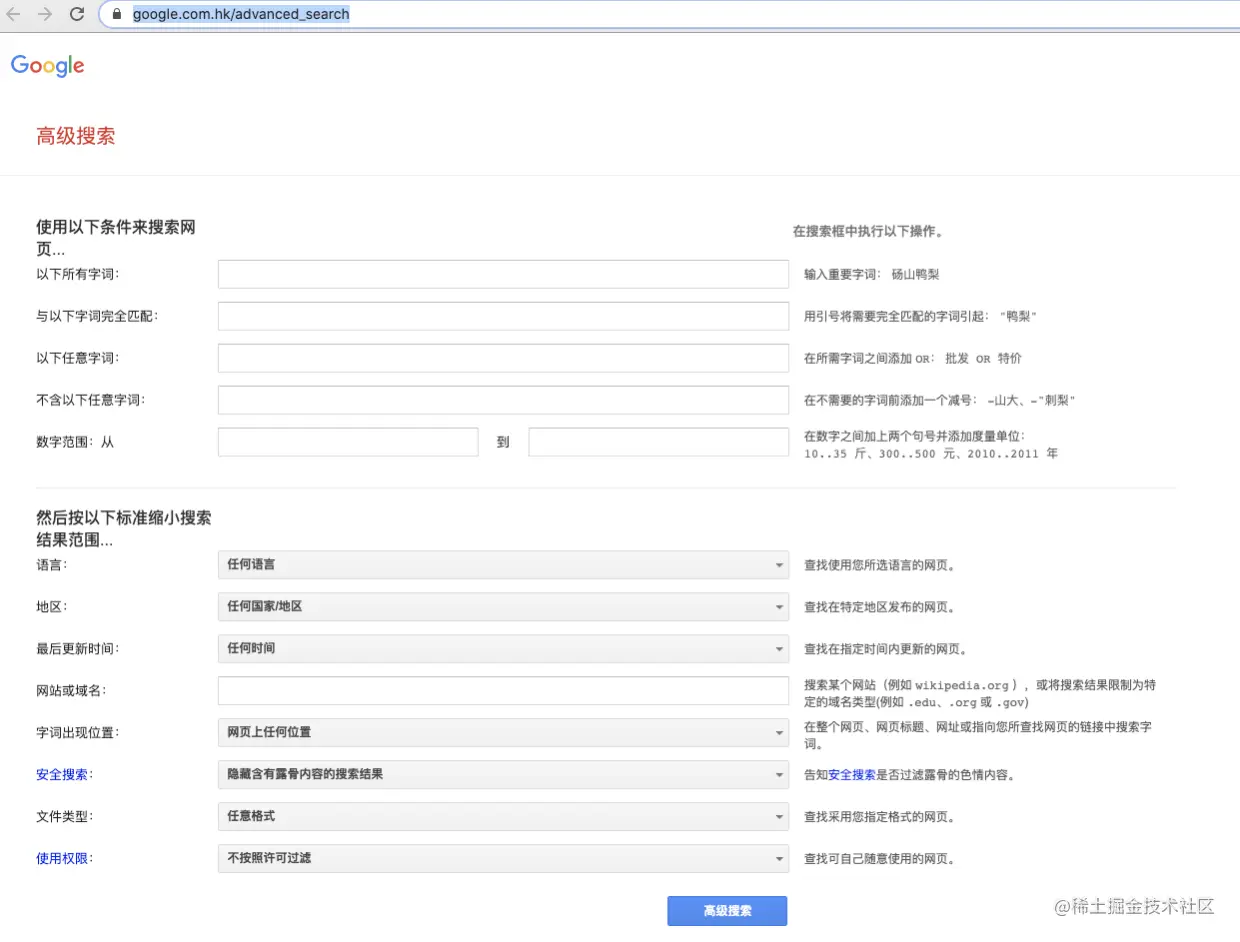Click the '使用以下条件来搜索网页...' heading
Viewport: 1240px width, 942px height.
116,238
